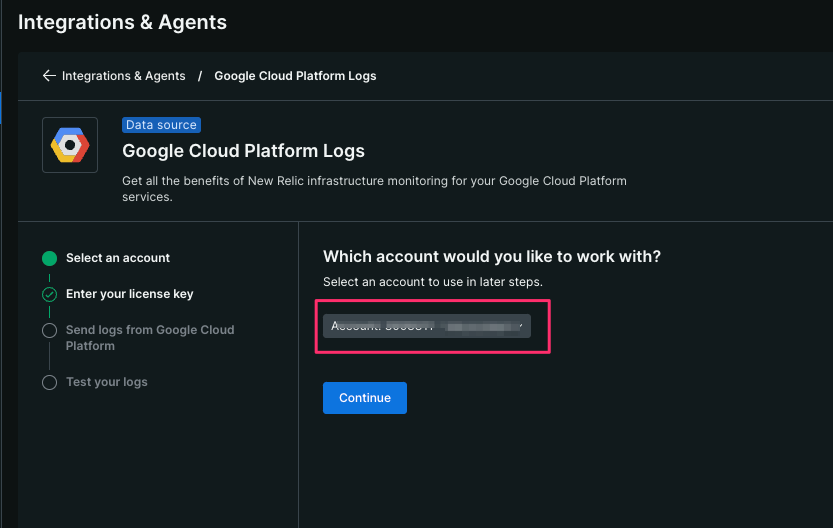Go to Enter your license key step

click(129, 294)
